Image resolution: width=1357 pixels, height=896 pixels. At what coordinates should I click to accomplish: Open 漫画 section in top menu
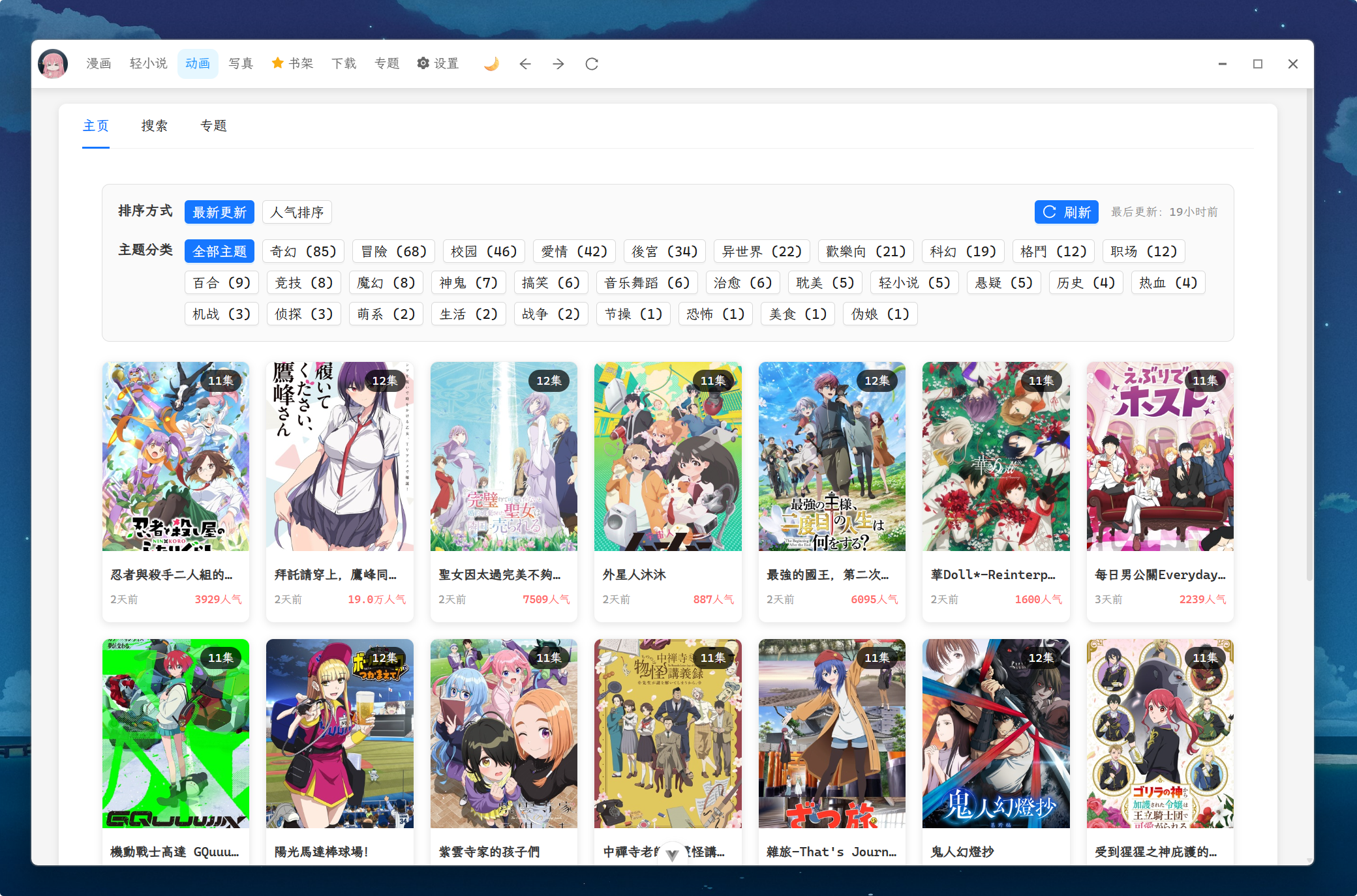[99, 63]
